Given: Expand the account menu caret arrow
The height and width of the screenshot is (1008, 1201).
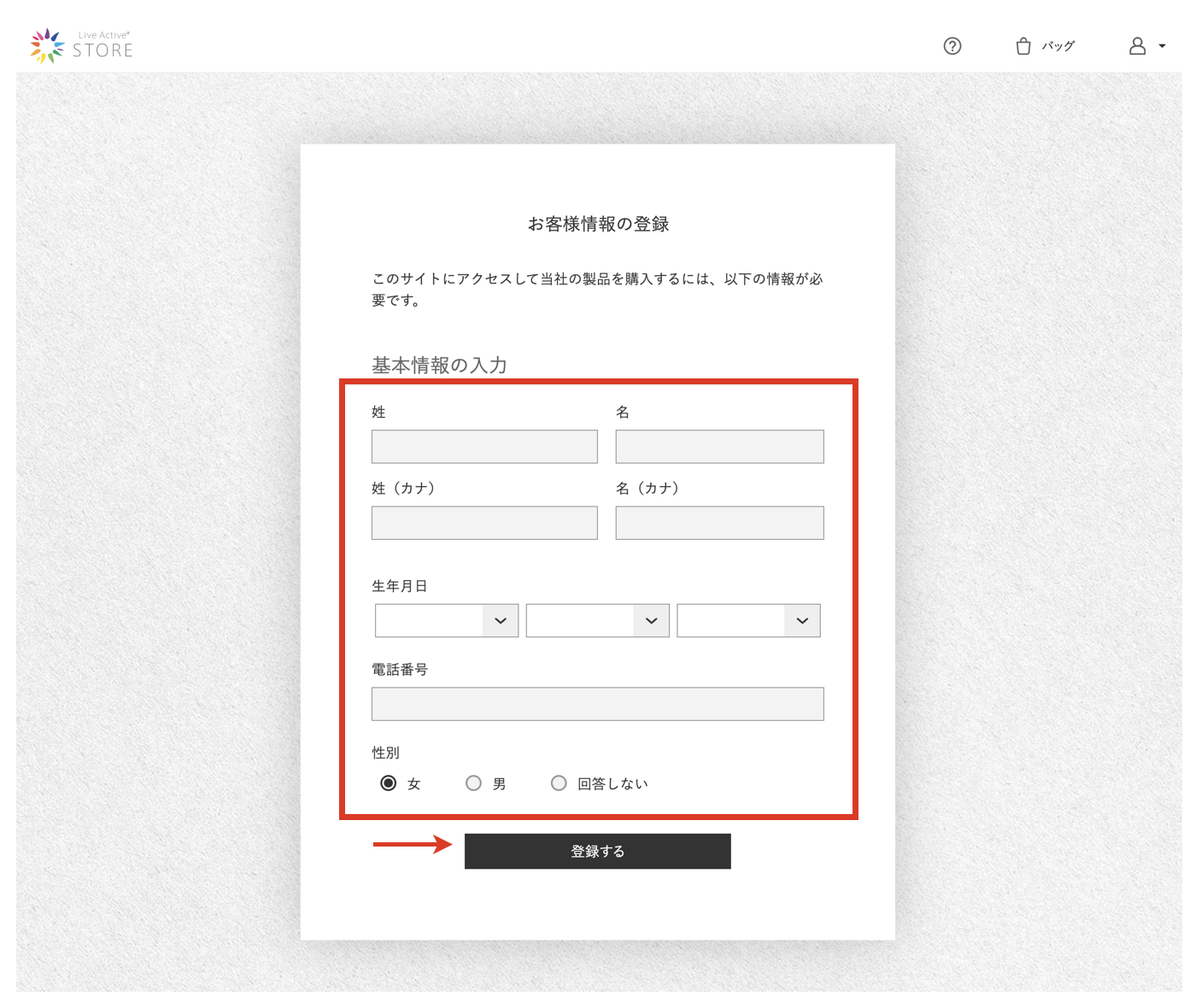Looking at the screenshot, I should tap(1162, 46).
